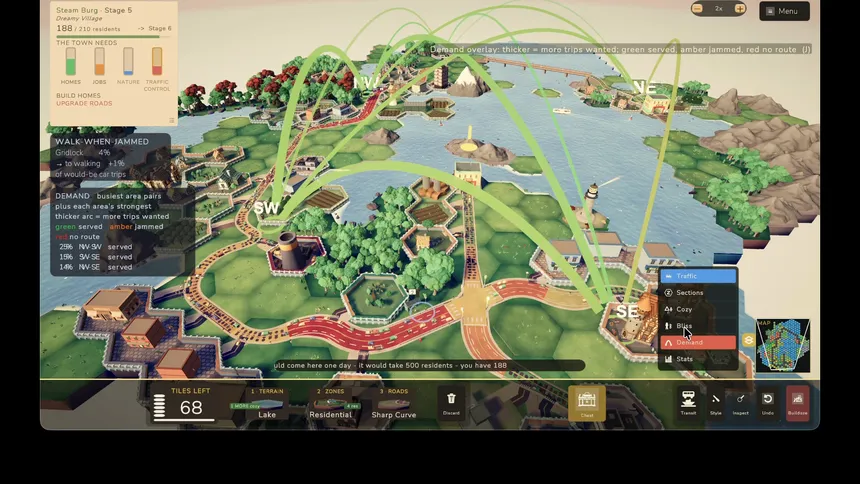Open the Style tool
The height and width of the screenshot is (484, 860).
716,402
